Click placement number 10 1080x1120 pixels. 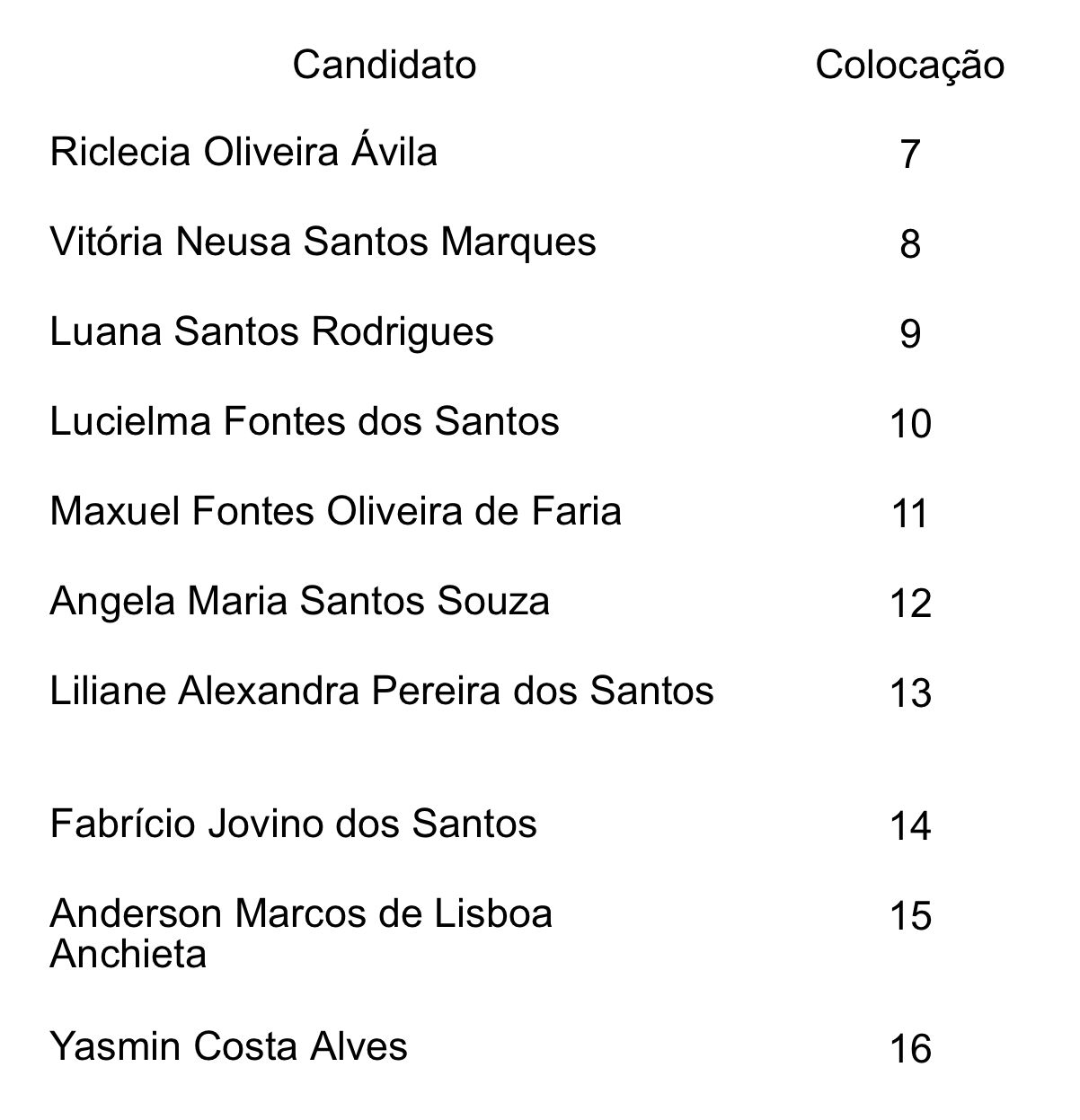coord(909,424)
